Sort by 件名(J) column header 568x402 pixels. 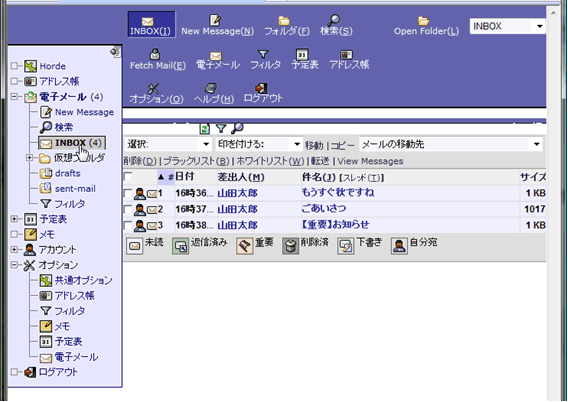[319, 177]
